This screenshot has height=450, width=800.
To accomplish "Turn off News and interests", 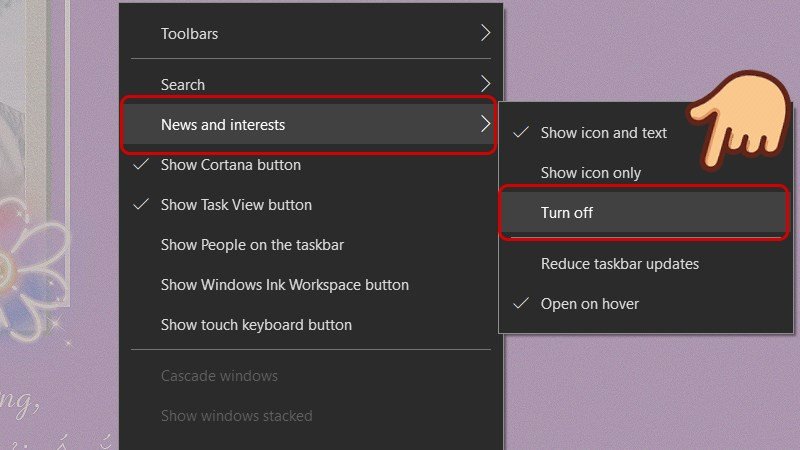I will [567, 213].
